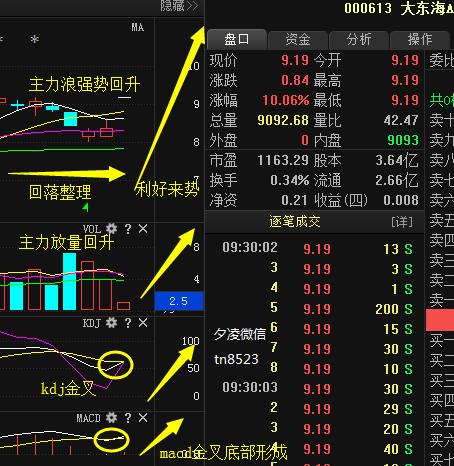The width and height of the screenshot is (454, 466).
Task: Click the 外盘 value 0
Action: [305, 140]
